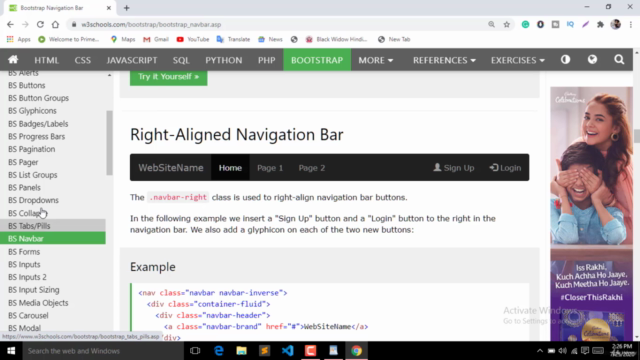Click the address bar URL
Screen dimensions: 640x360
click(151, 24)
